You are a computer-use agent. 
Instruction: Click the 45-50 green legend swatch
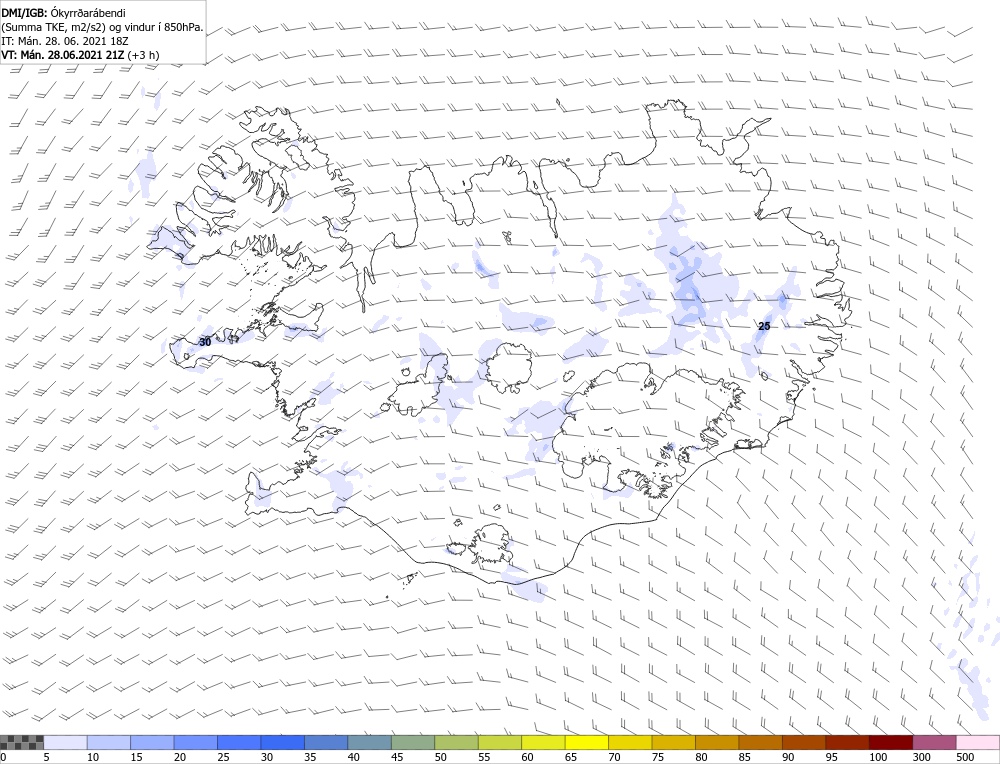coord(413,742)
